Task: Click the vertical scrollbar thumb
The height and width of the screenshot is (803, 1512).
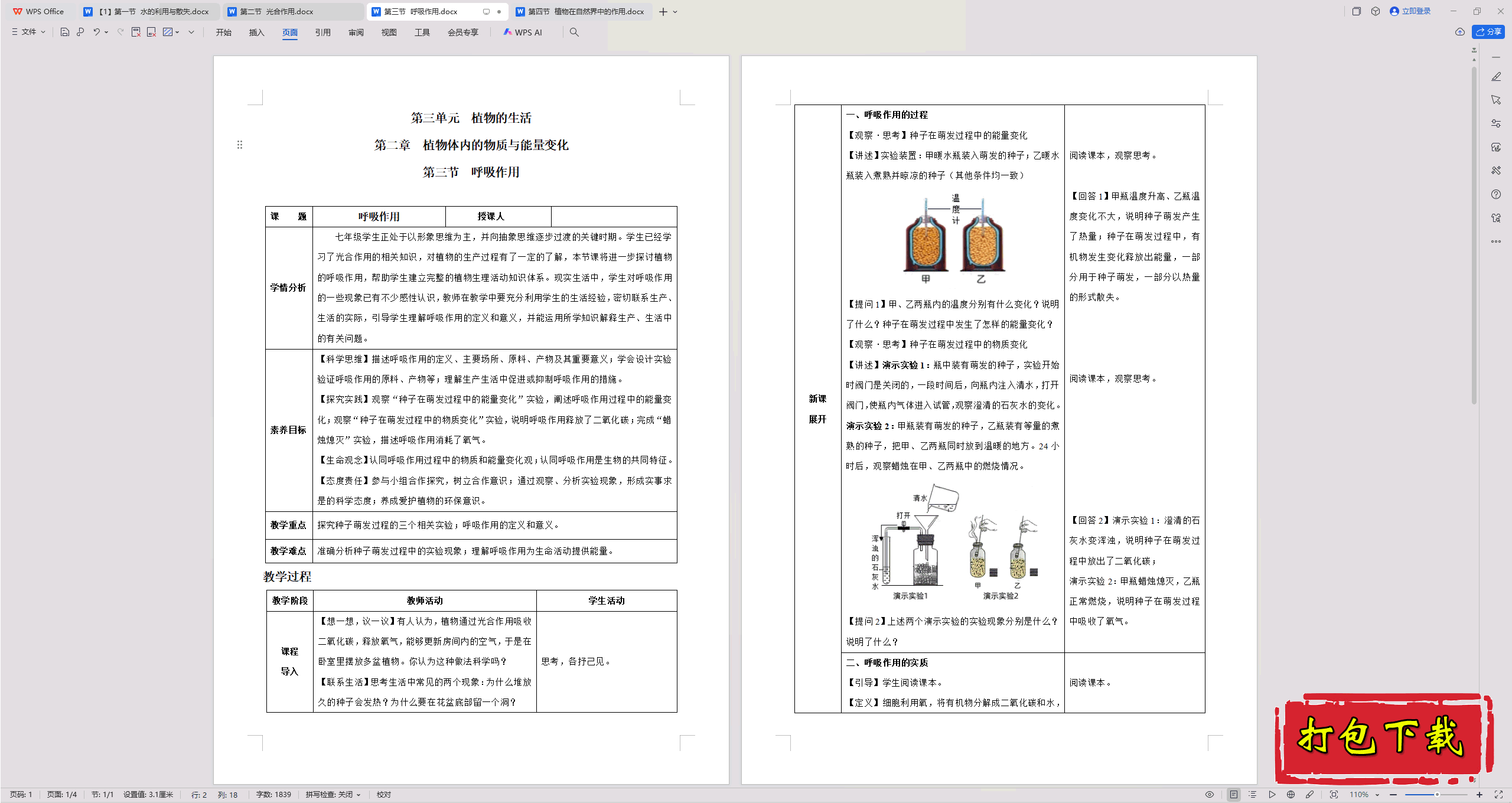Action: [x=1474, y=236]
